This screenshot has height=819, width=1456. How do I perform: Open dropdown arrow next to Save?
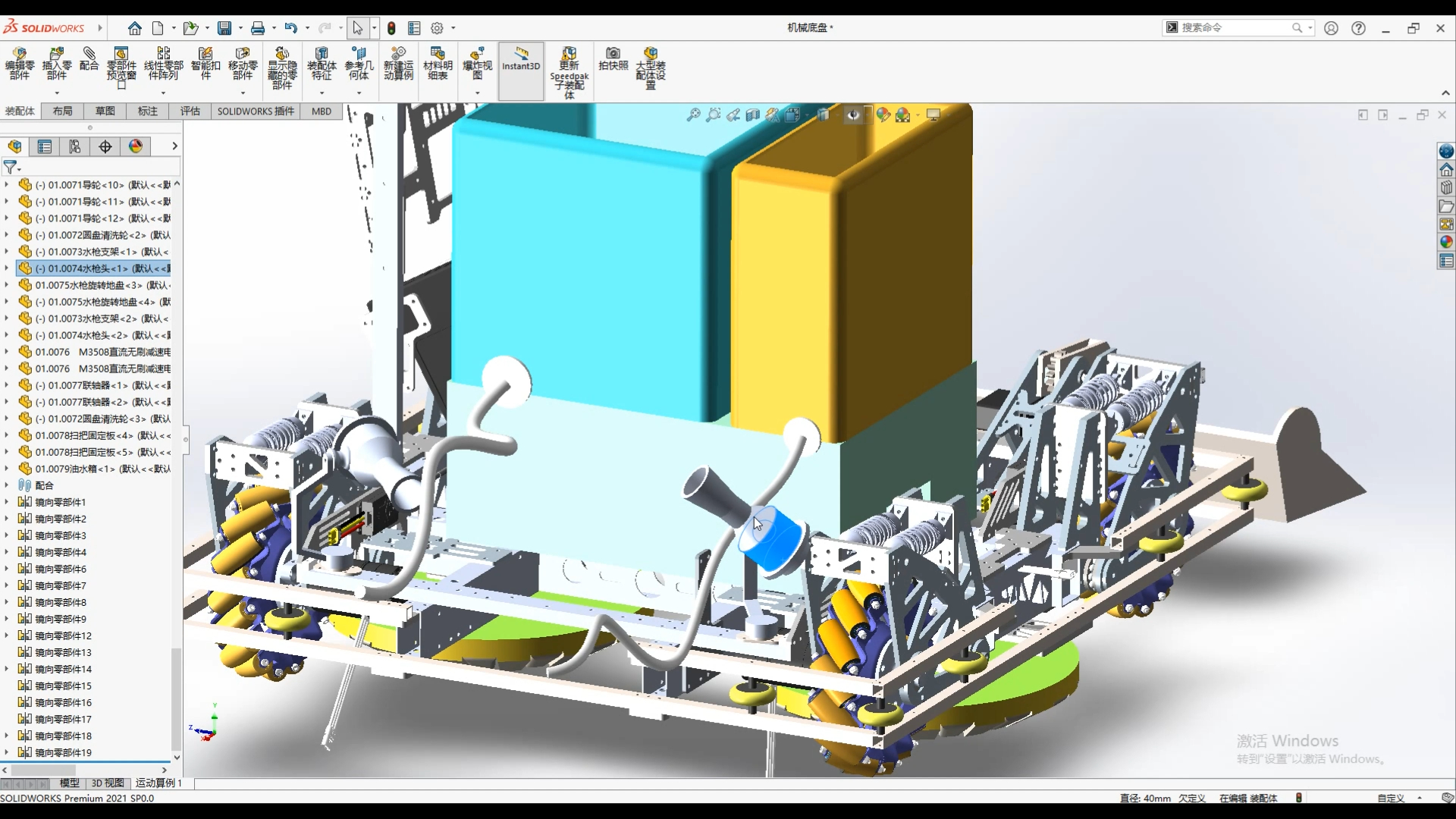241,28
